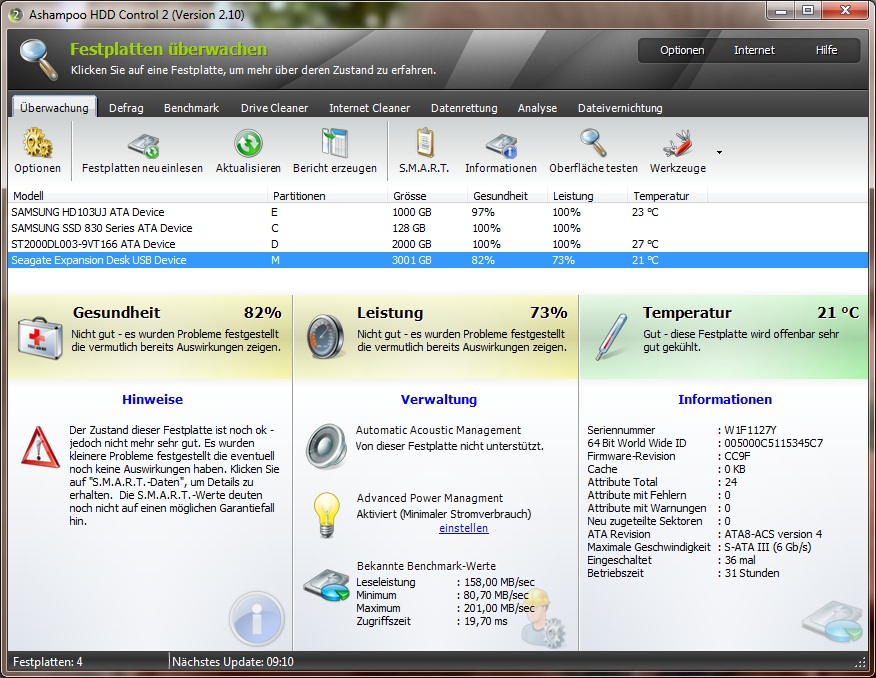Viewport: 876px width, 678px height.
Task: Sort by the Leistung column header
Action: 588,196
